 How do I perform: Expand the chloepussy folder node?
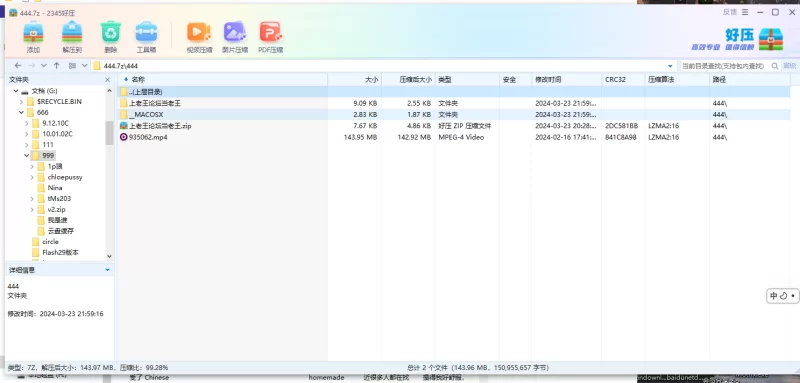point(32,177)
